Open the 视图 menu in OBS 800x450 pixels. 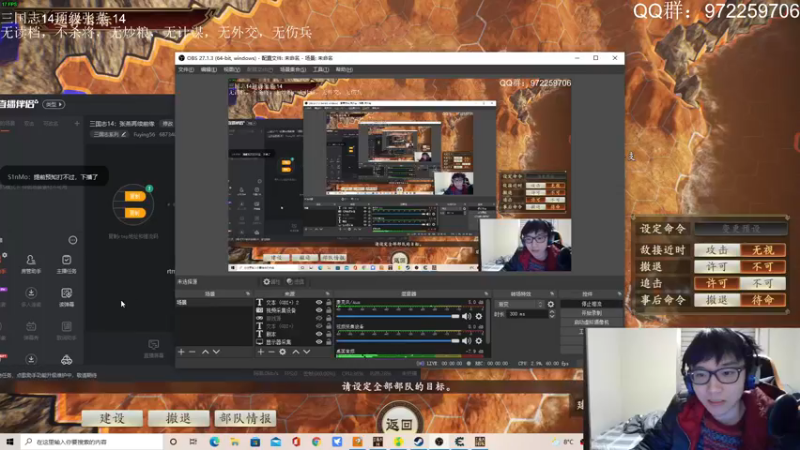pos(232,69)
